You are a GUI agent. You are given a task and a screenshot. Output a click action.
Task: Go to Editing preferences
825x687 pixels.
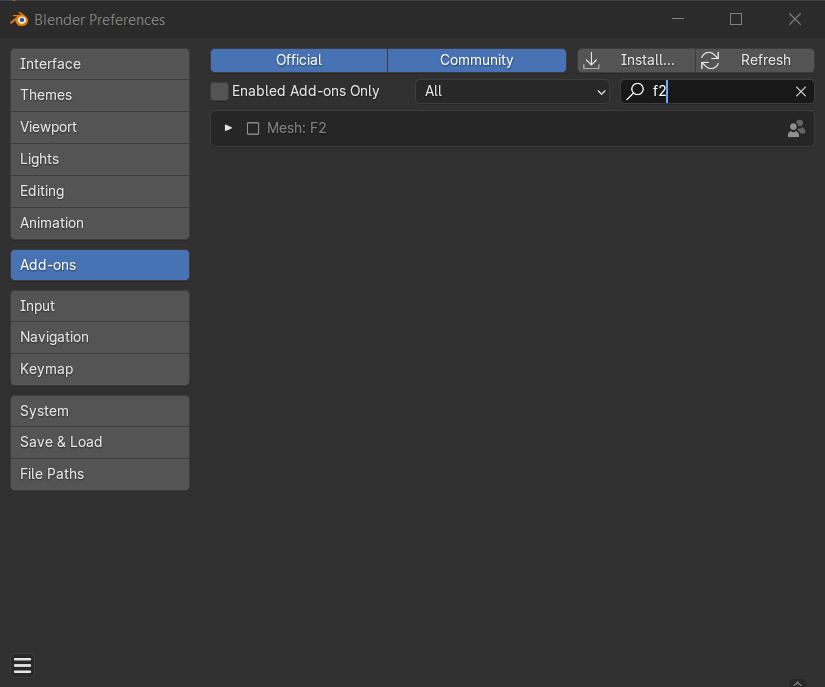100,191
